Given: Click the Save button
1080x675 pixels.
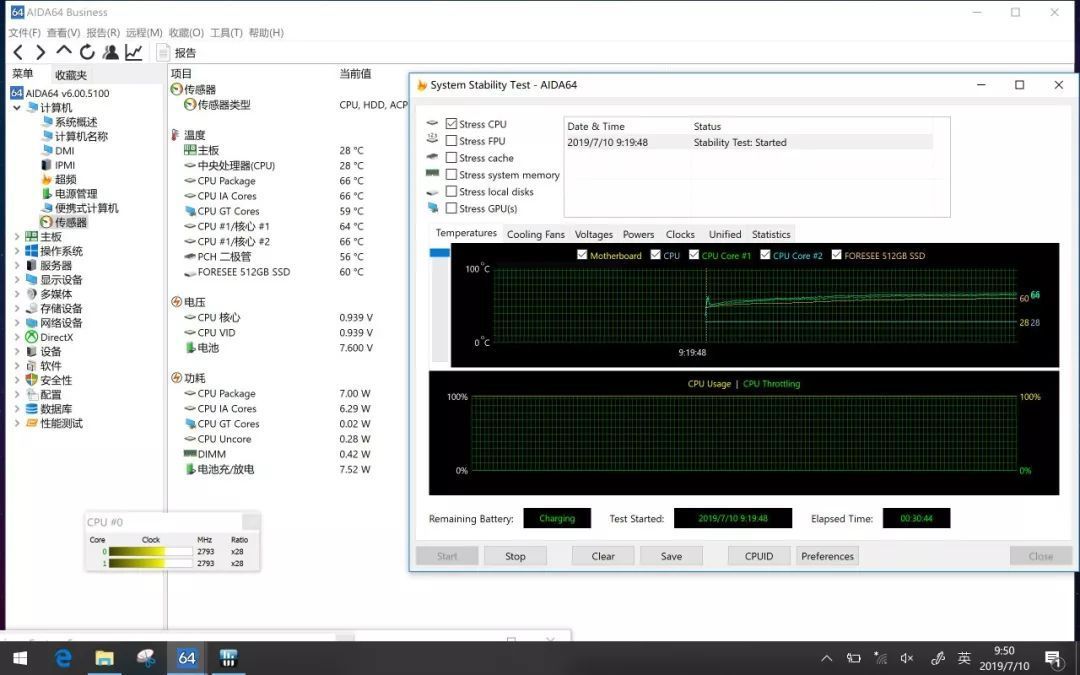Looking at the screenshot, I should coord(672,556).
